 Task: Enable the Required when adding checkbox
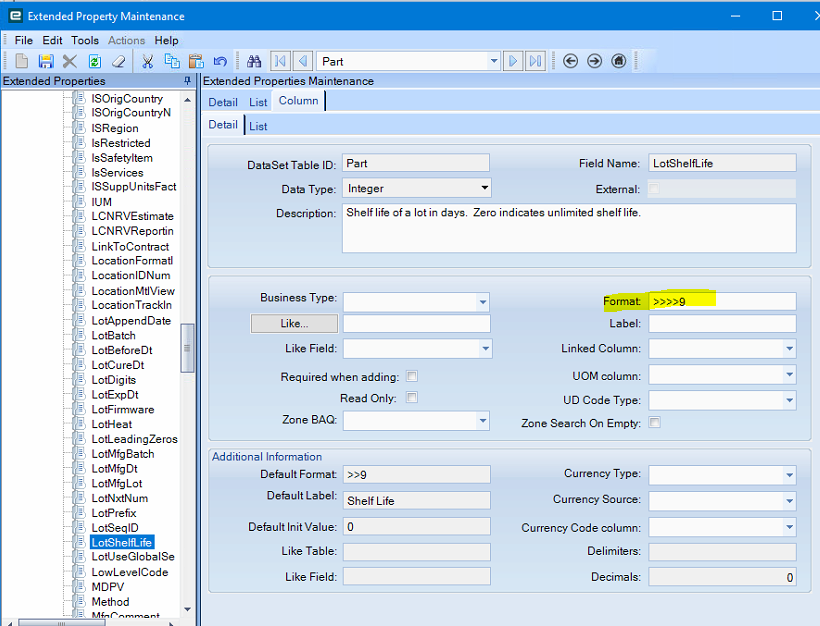(412, 377)
